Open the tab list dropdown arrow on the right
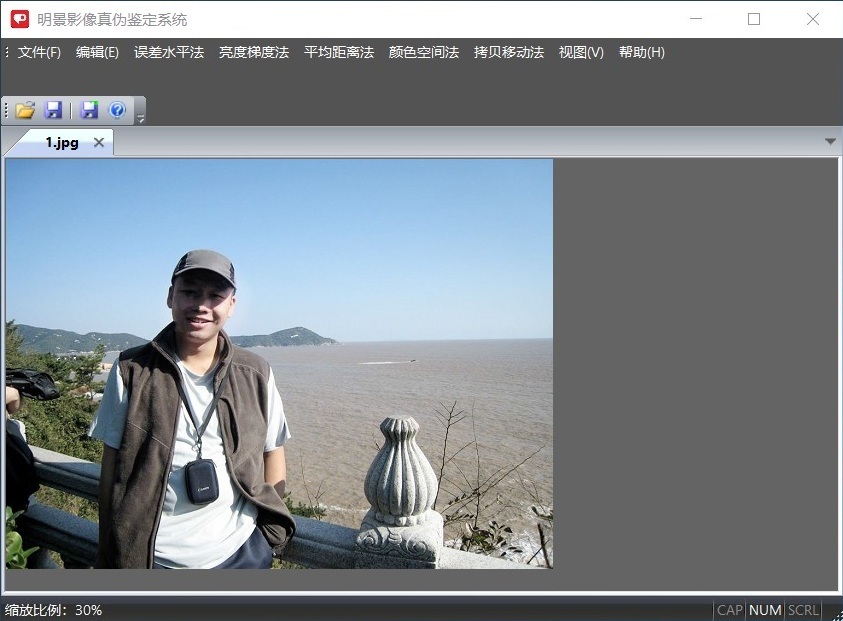Screen dimensions: 843x621 [830, 141]
